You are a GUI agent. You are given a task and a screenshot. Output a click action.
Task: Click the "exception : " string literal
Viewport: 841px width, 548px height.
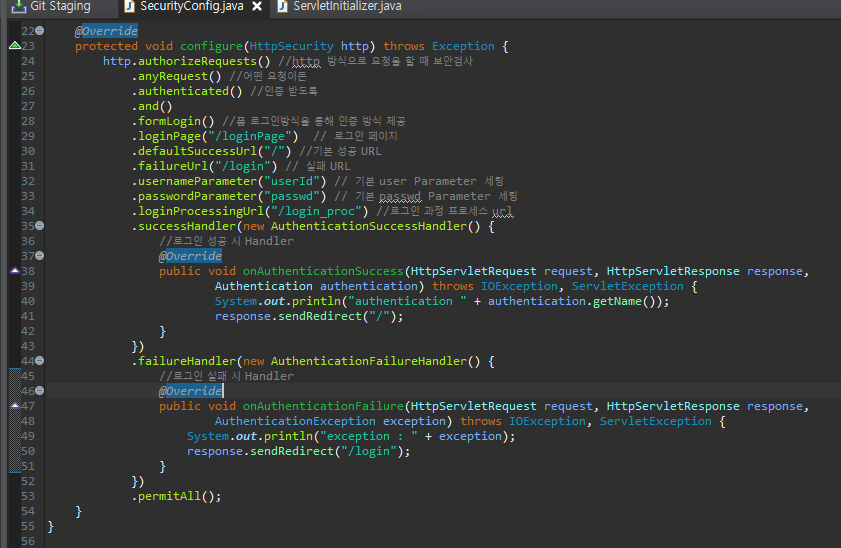click(368, 437)
